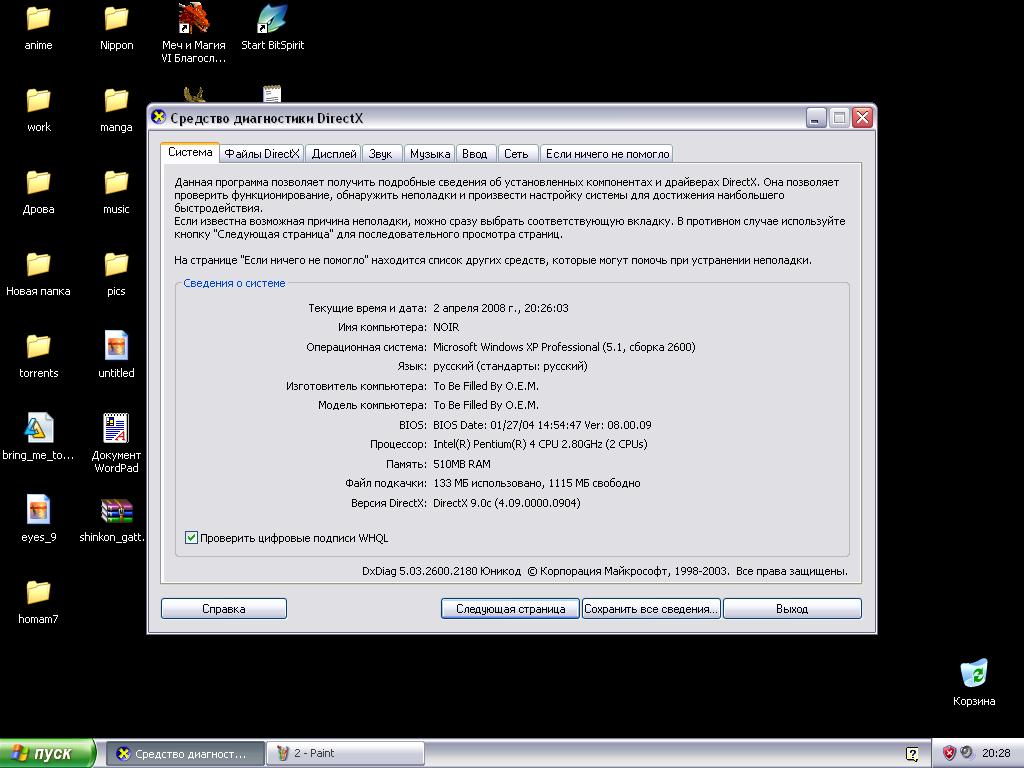Screen dimensions: 1024x768
Task: Open the shinkon_gatt WinRAR archive
Action: (116, 511)
